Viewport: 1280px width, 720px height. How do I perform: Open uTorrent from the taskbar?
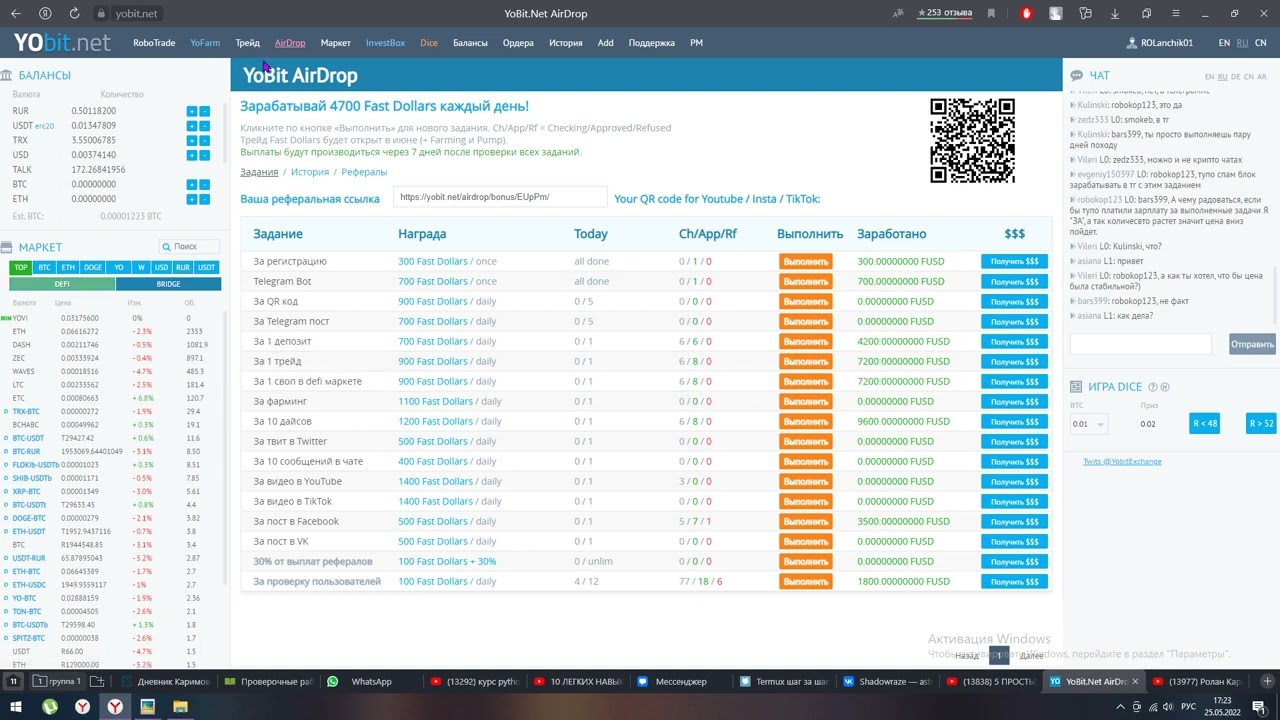[50, 706]
